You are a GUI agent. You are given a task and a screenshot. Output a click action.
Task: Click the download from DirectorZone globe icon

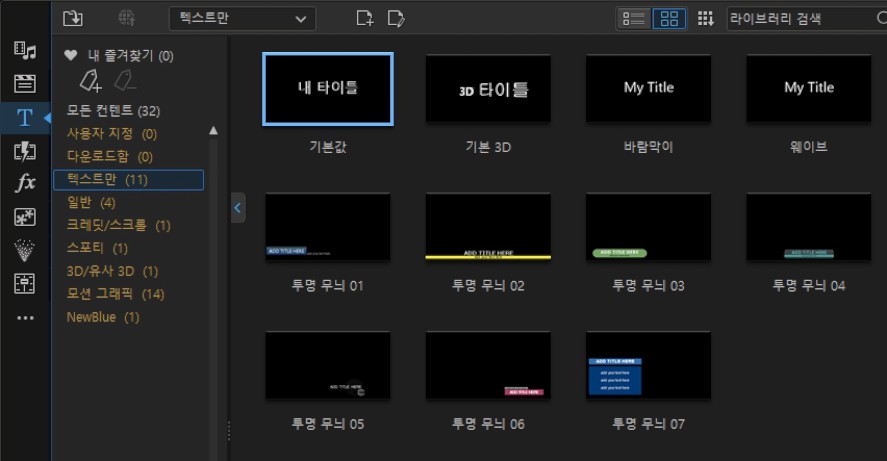127,19
